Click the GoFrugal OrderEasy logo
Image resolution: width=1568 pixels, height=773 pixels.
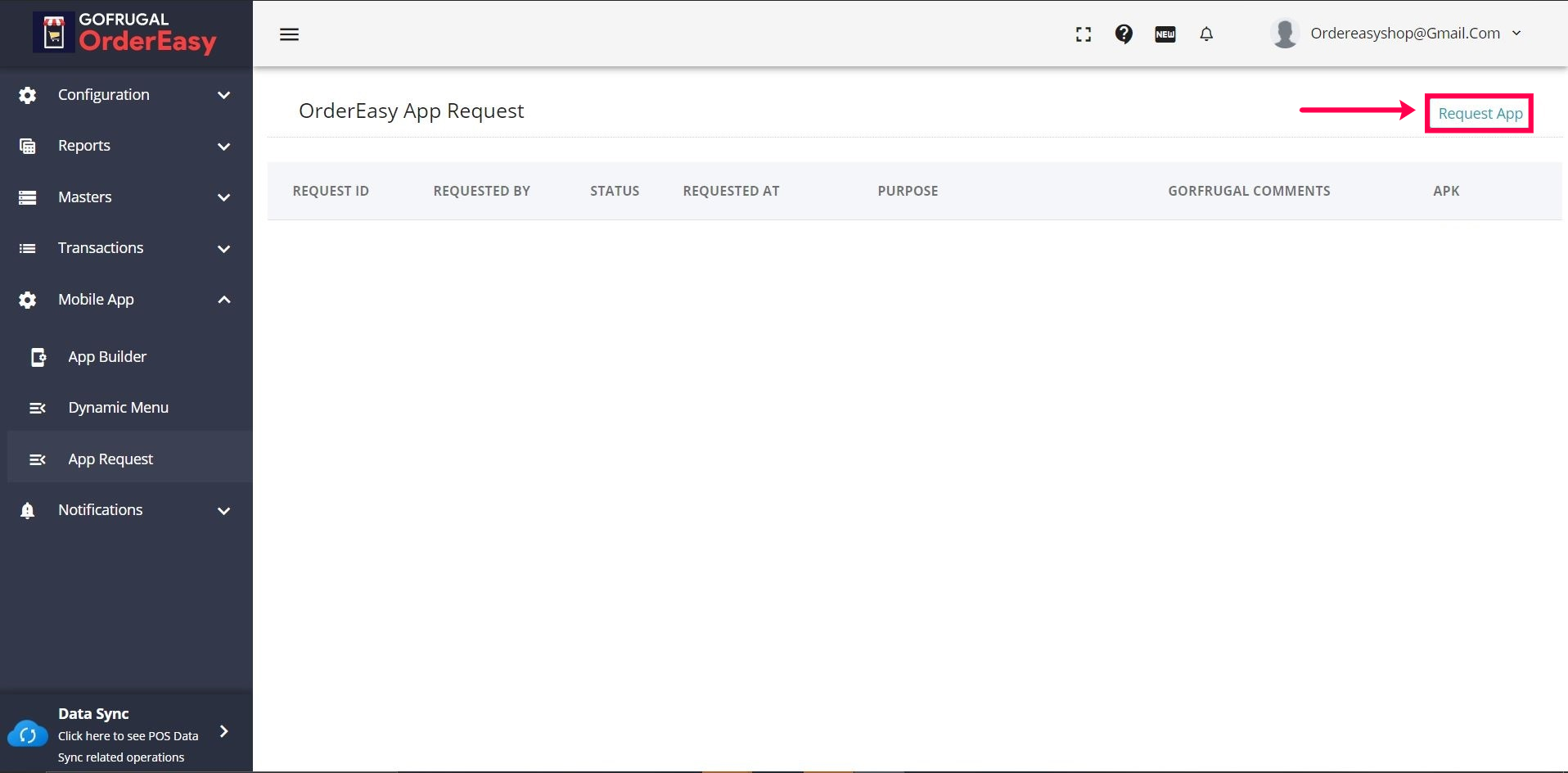(125, 34)
